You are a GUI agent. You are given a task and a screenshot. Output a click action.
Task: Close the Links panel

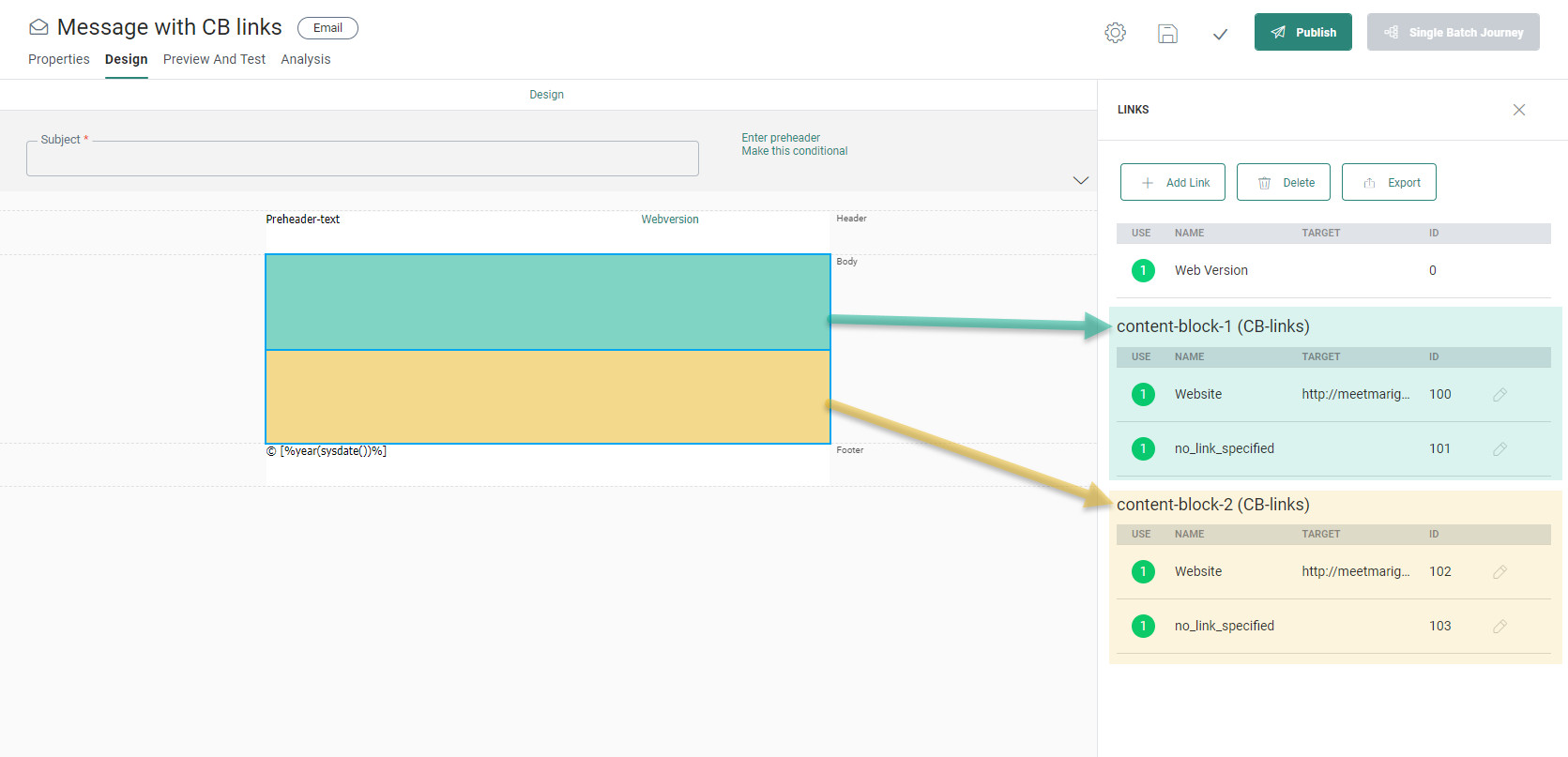point(1518,110)
